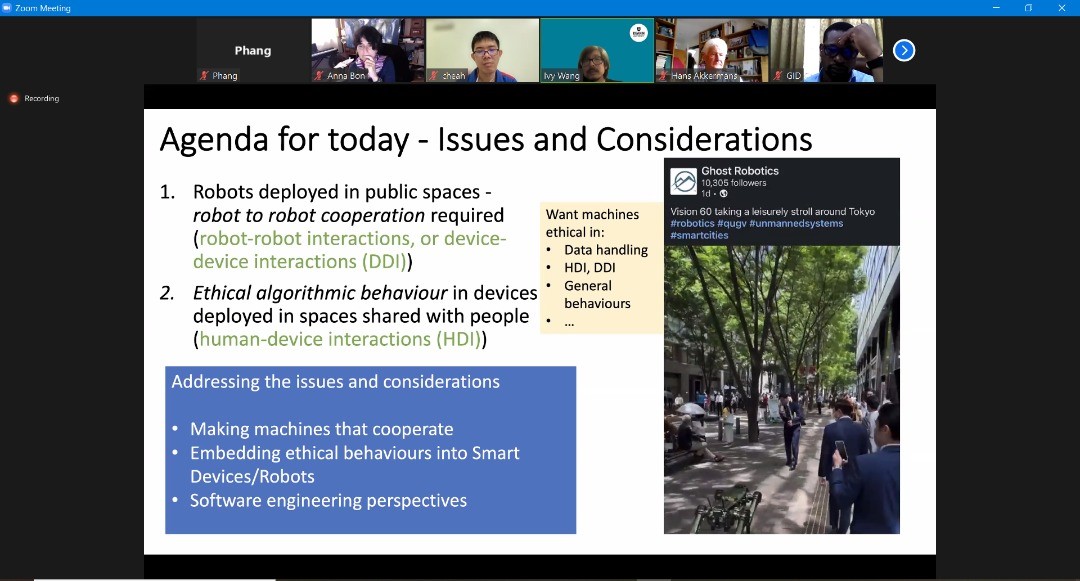Screen dimensions: 1080x581
Task: Open the #smartcities hashtag link
Action: (x=699, y=235)
